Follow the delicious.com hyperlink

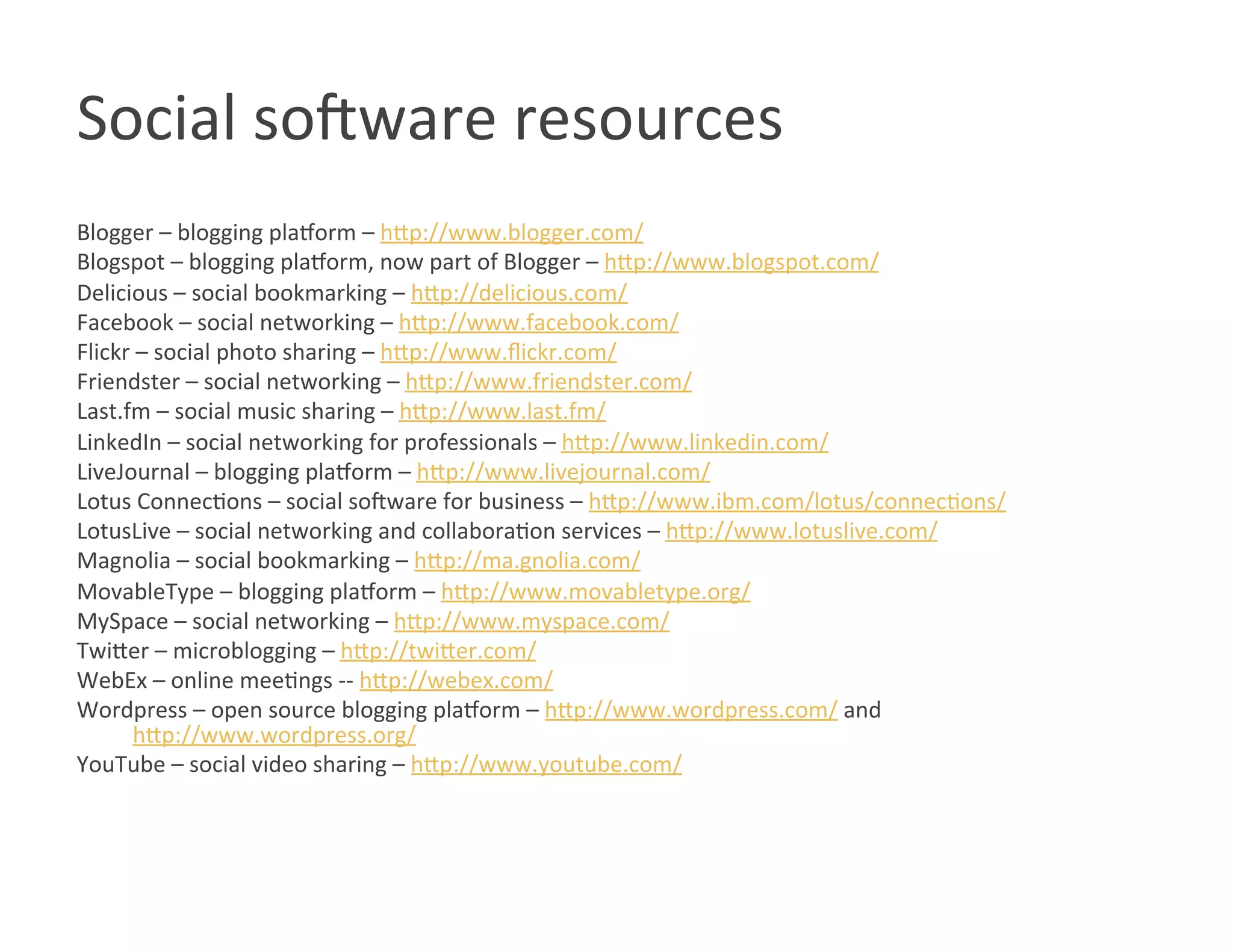point(519,293)
